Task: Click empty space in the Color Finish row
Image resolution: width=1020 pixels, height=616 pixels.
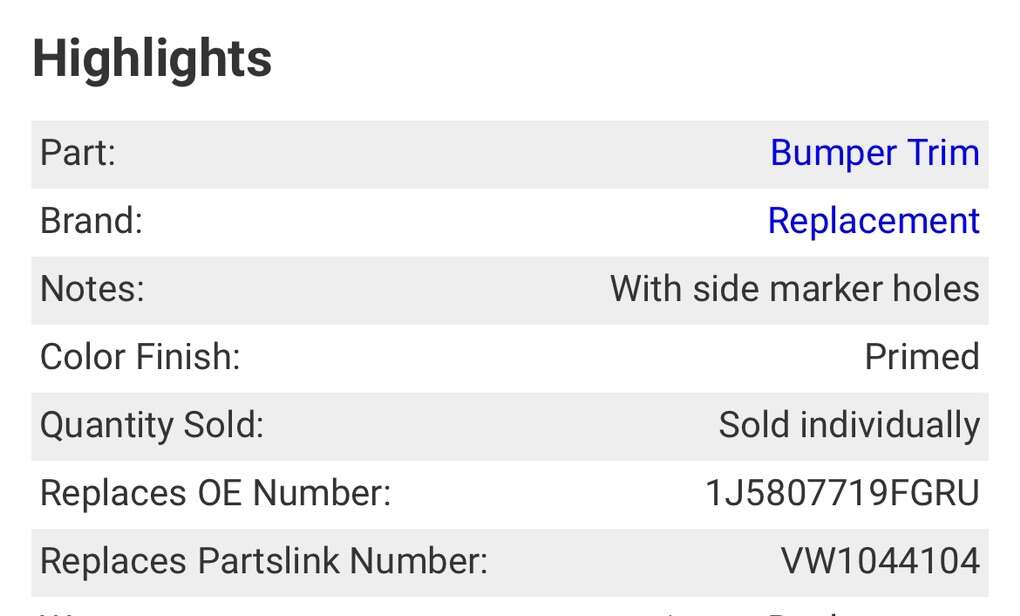Action: tap(550, 357)
